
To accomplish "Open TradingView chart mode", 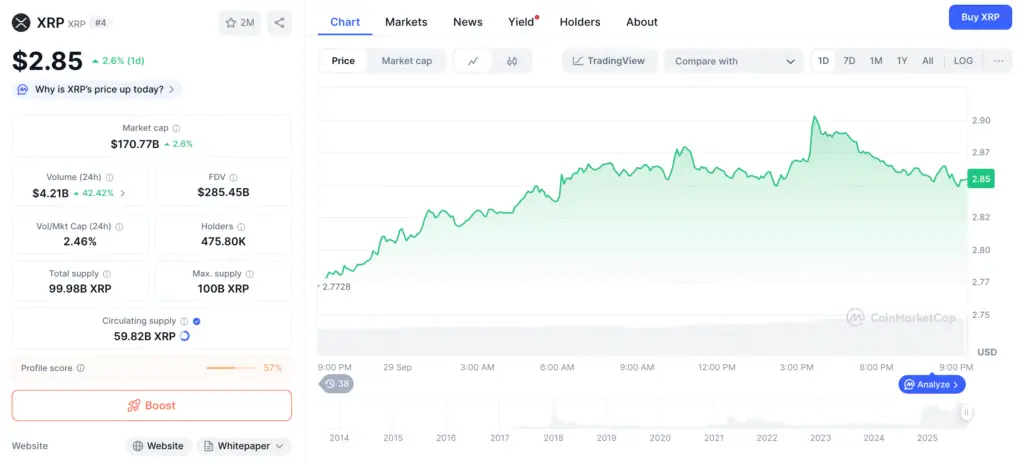I will tap(609, 61).
